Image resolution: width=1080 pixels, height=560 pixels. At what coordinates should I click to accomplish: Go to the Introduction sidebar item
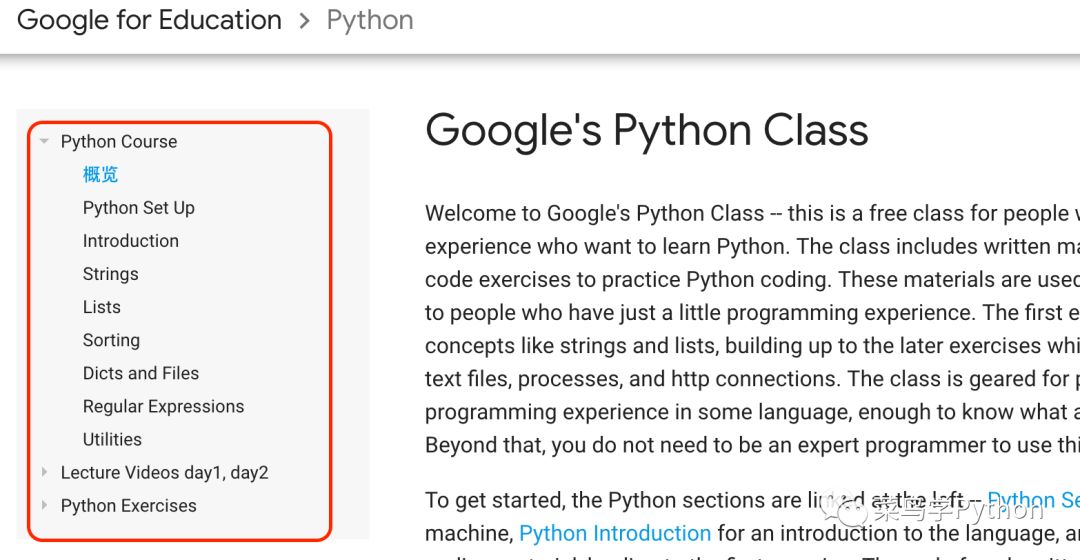coord(131,241)
